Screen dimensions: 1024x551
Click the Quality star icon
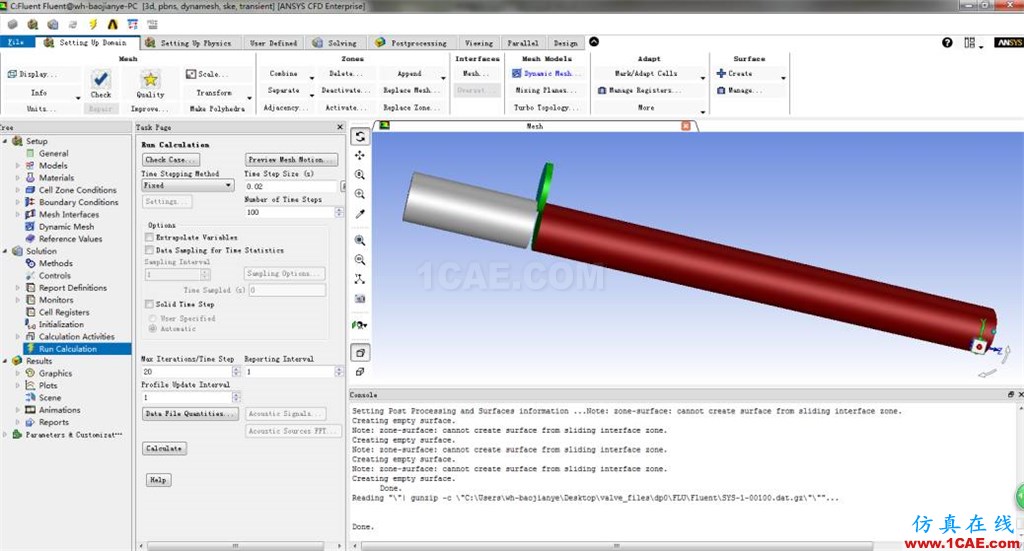[150, 79]
